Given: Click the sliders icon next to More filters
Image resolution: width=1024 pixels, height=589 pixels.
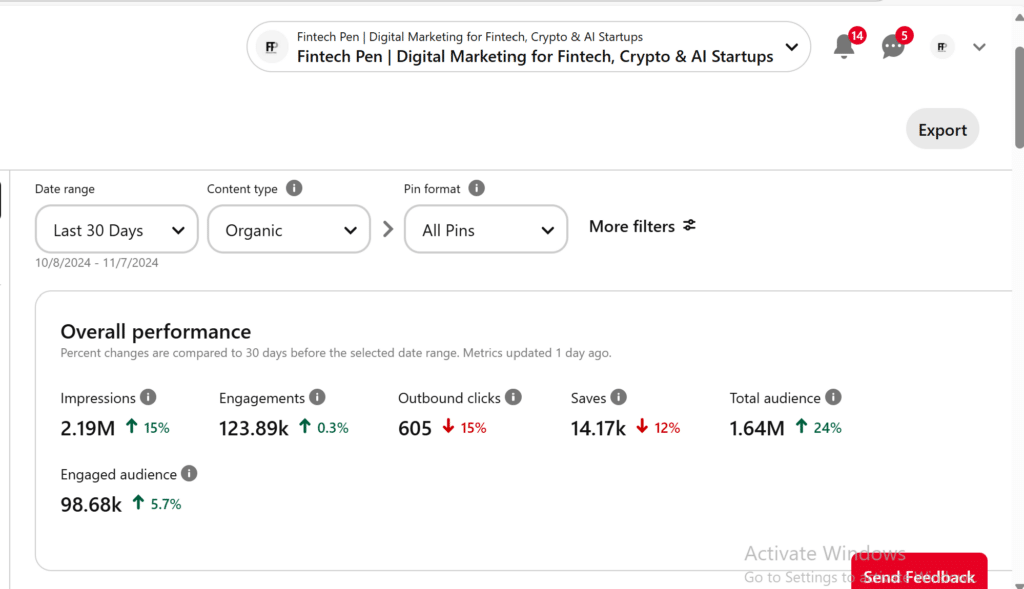Looking at the screenshot, I should (x=690, y=225).
